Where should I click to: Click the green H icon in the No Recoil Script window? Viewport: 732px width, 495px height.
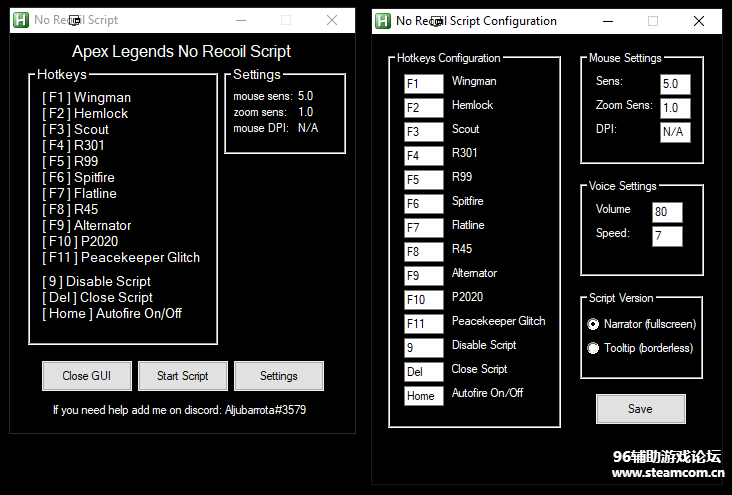point(21,20)
